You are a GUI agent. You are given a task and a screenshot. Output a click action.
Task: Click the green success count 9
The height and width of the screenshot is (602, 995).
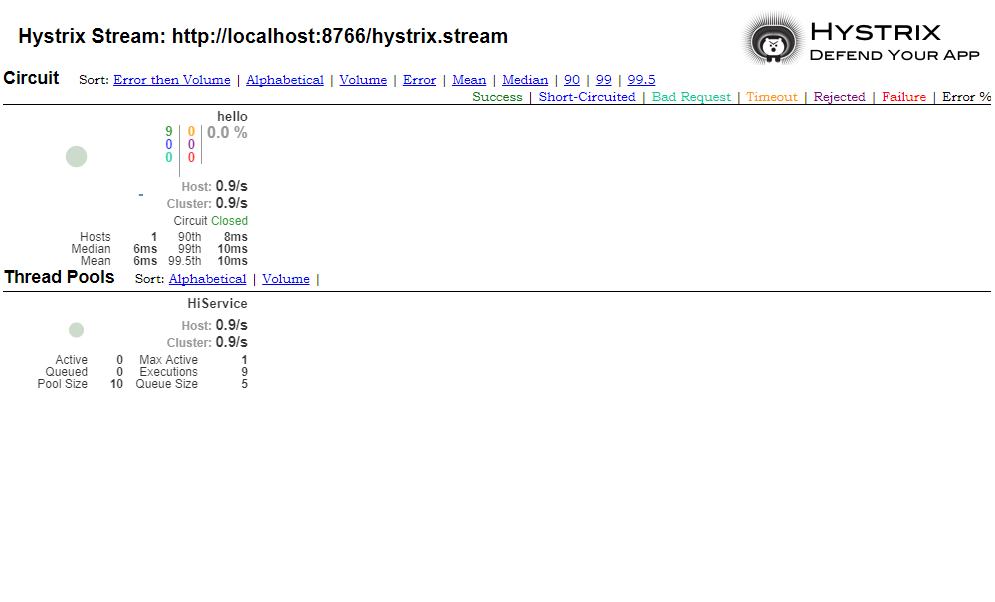point(169,131)
